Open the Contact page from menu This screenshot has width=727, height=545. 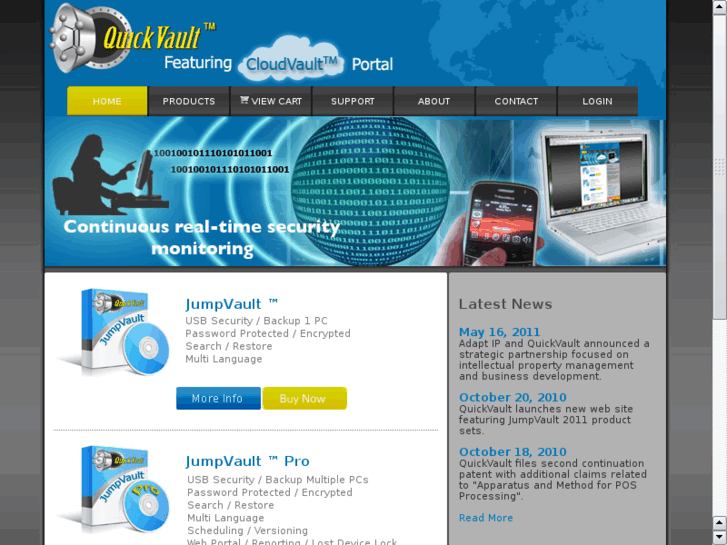pos(516,101)
